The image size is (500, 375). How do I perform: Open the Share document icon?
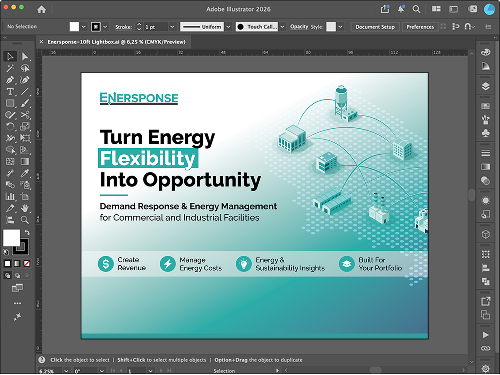385,9
